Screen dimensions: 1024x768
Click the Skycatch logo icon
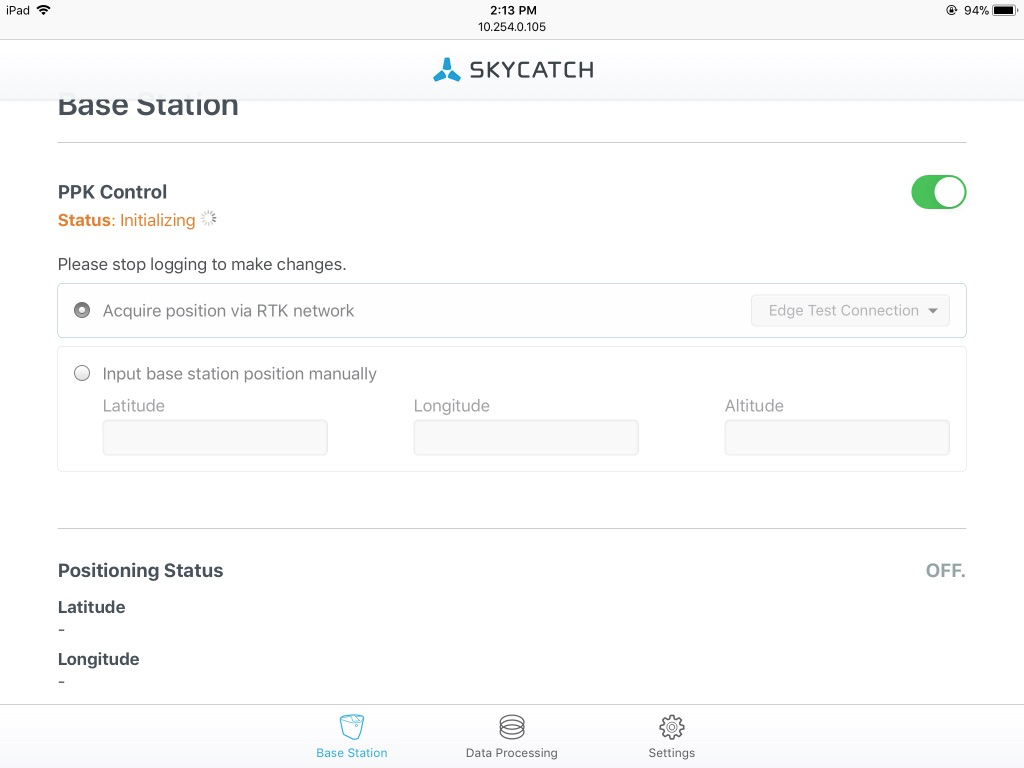[x=447, y=70]
